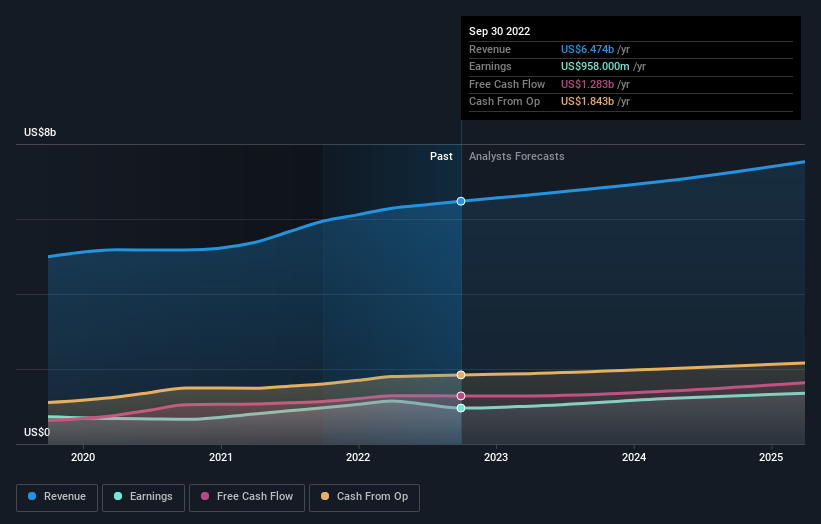
Task: Click the US$6.474b revenue value
Action: point(587,49)
